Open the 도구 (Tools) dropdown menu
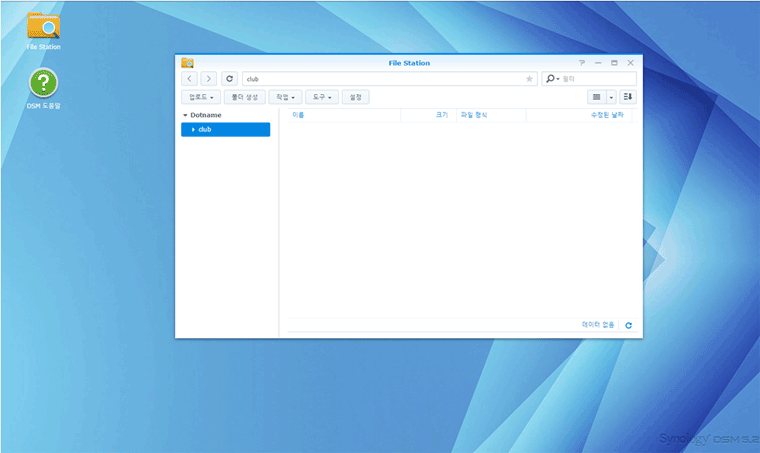 322,97
